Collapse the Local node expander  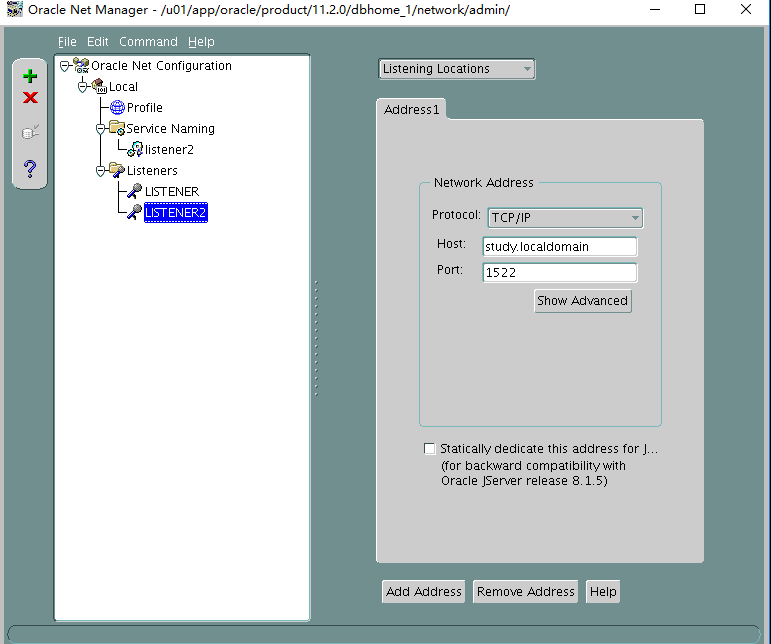point(82,87)
